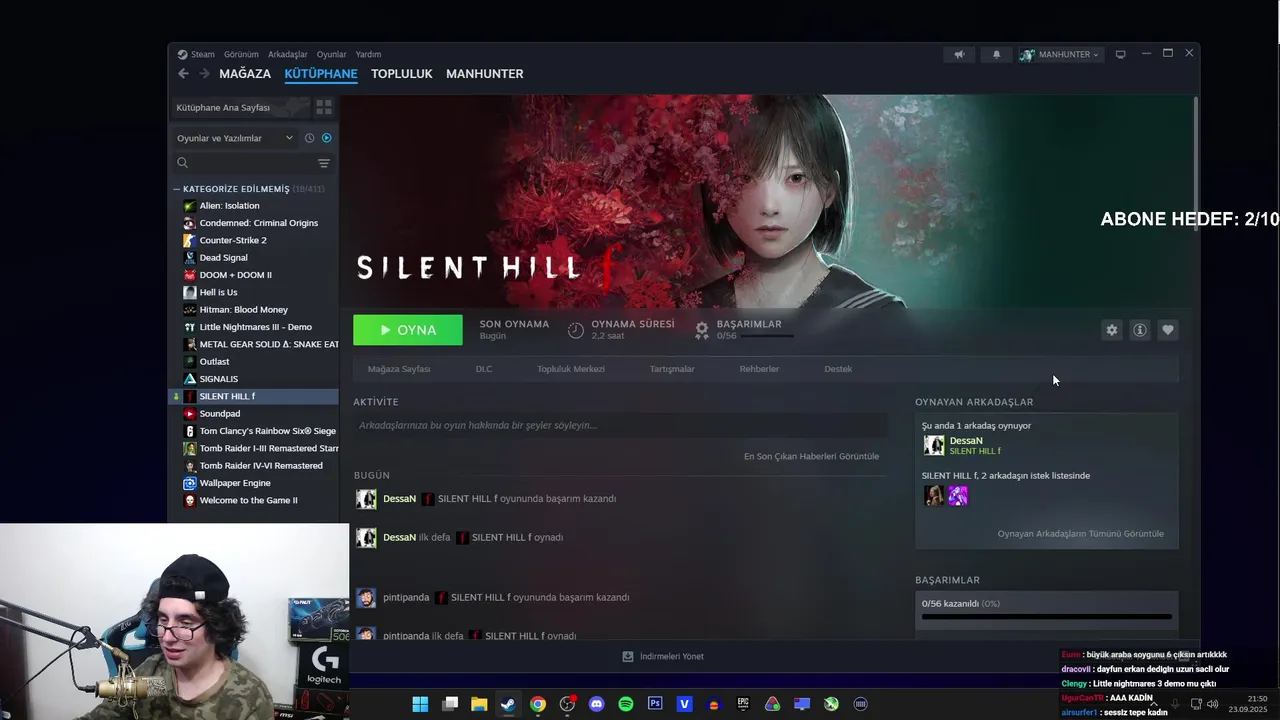Open Discord from taskbar
The width and height of the screenshot is (1280, 720).
597,704
